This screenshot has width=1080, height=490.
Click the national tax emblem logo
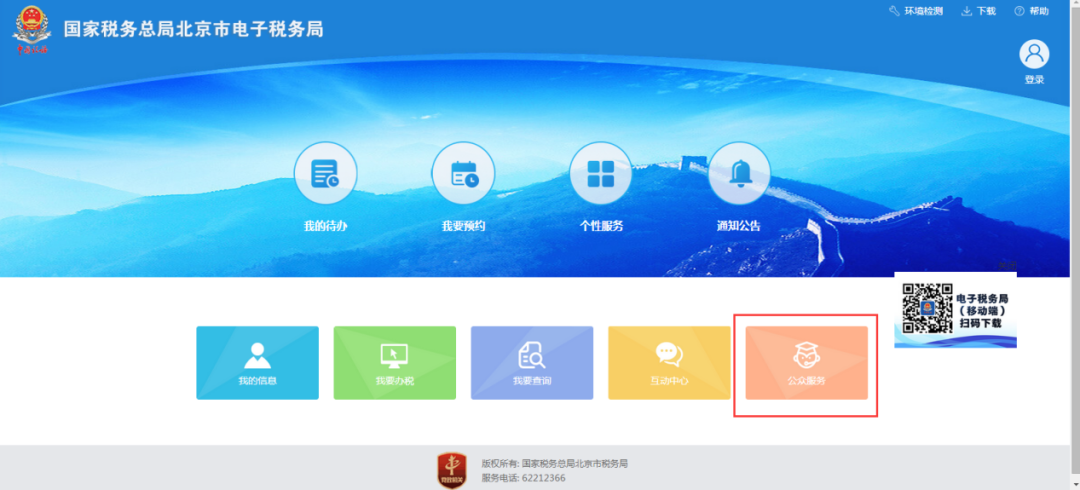pyautogui.click(x=32, y=30)
